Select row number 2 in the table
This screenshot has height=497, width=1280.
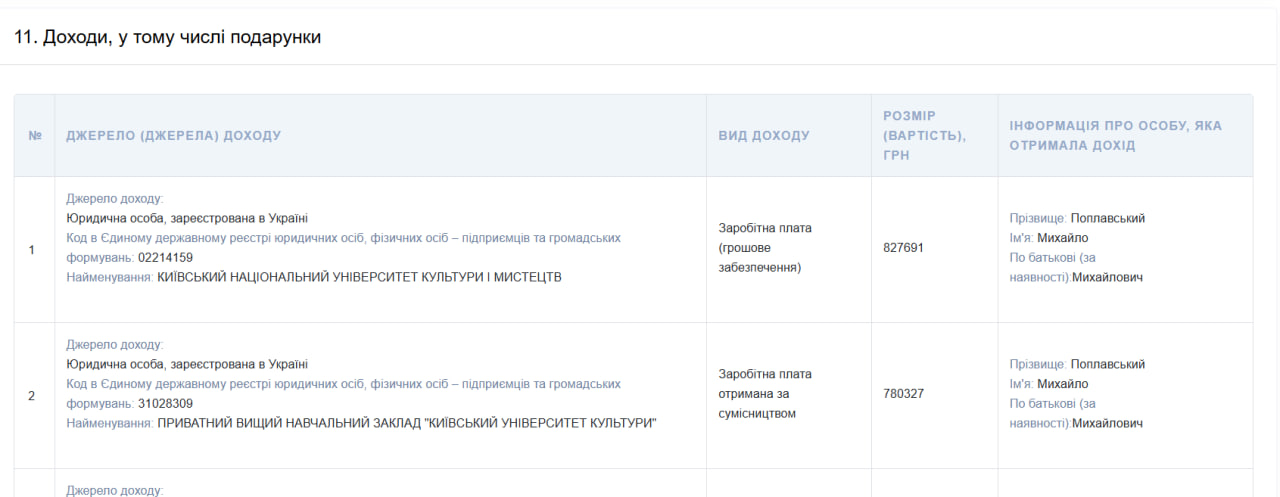(x=31, y=395)
